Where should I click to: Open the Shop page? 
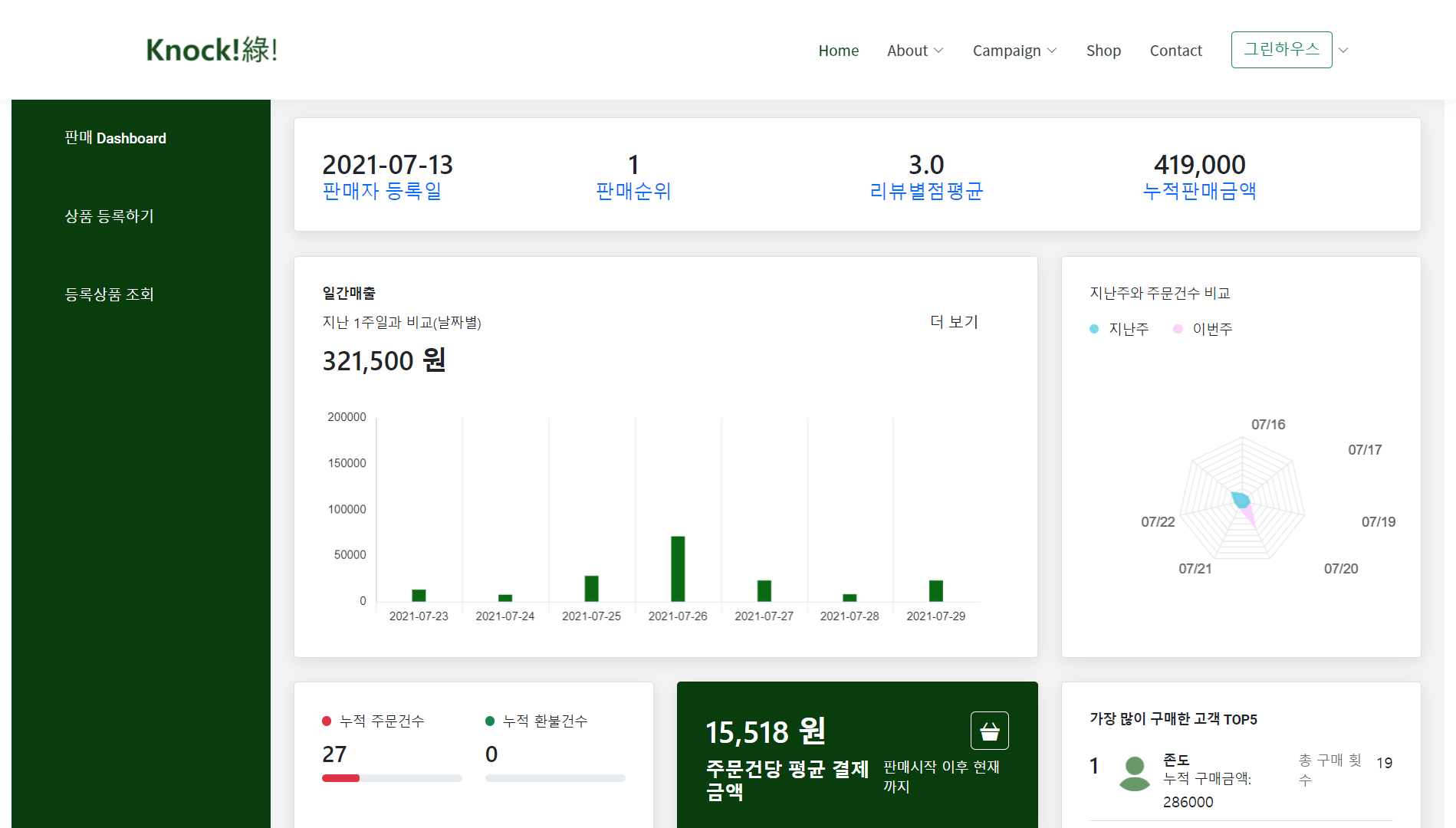tap(1103, 51)
